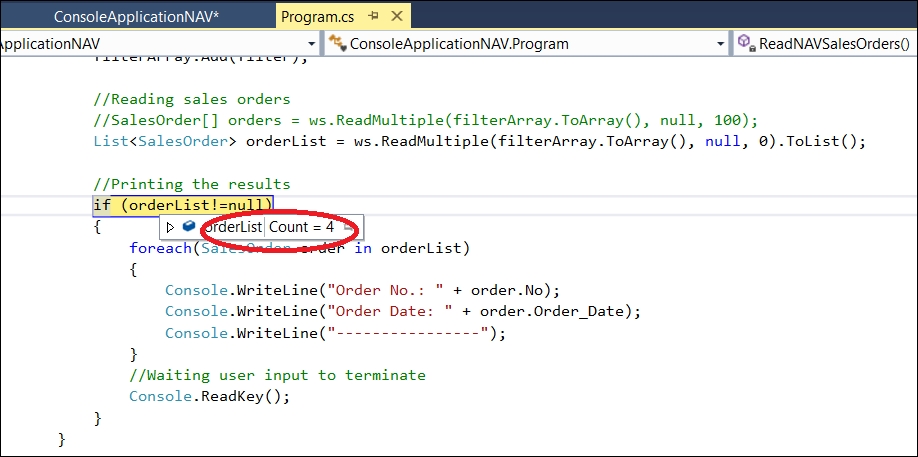Open the ReadNAVSalesOrders() member dropdown
Screen dimensions: 918x457
pyautogui.click(x=826, y=44)
